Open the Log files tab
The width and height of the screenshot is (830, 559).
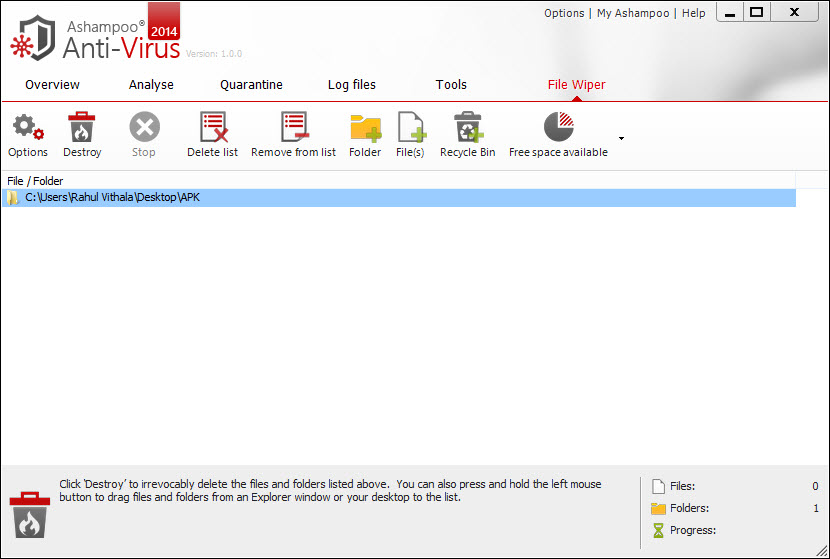[351, 85]
